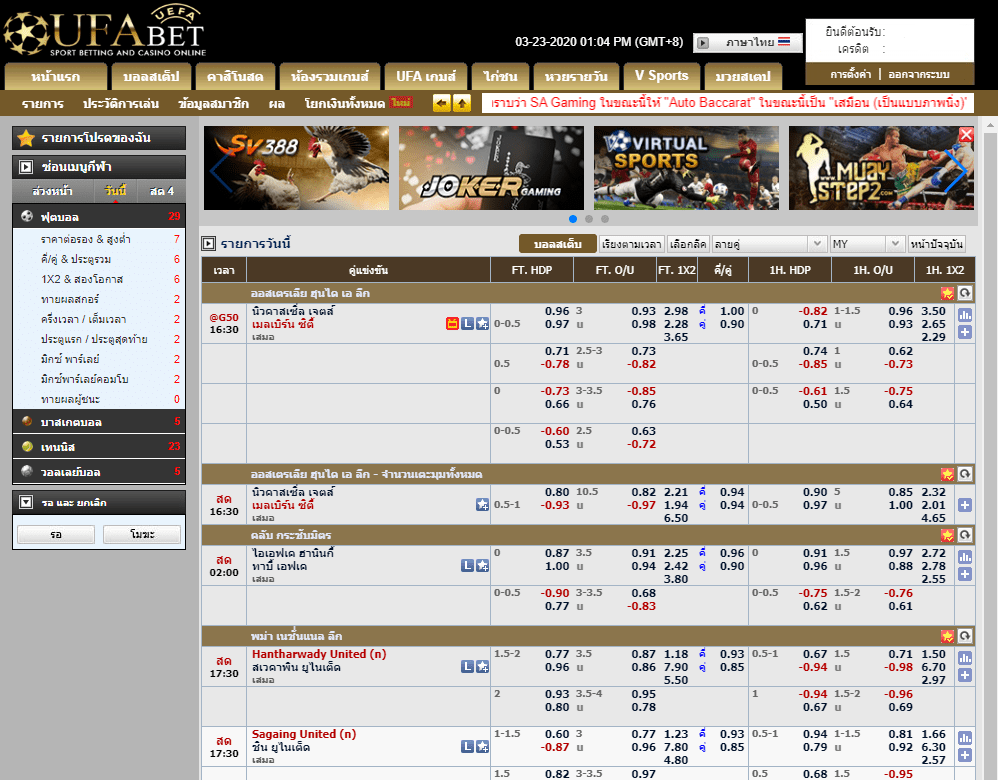The height and width of the screenshot is (780, 998).
Task: Open the ภาษาไทย language selector
Action: [748, 43]
